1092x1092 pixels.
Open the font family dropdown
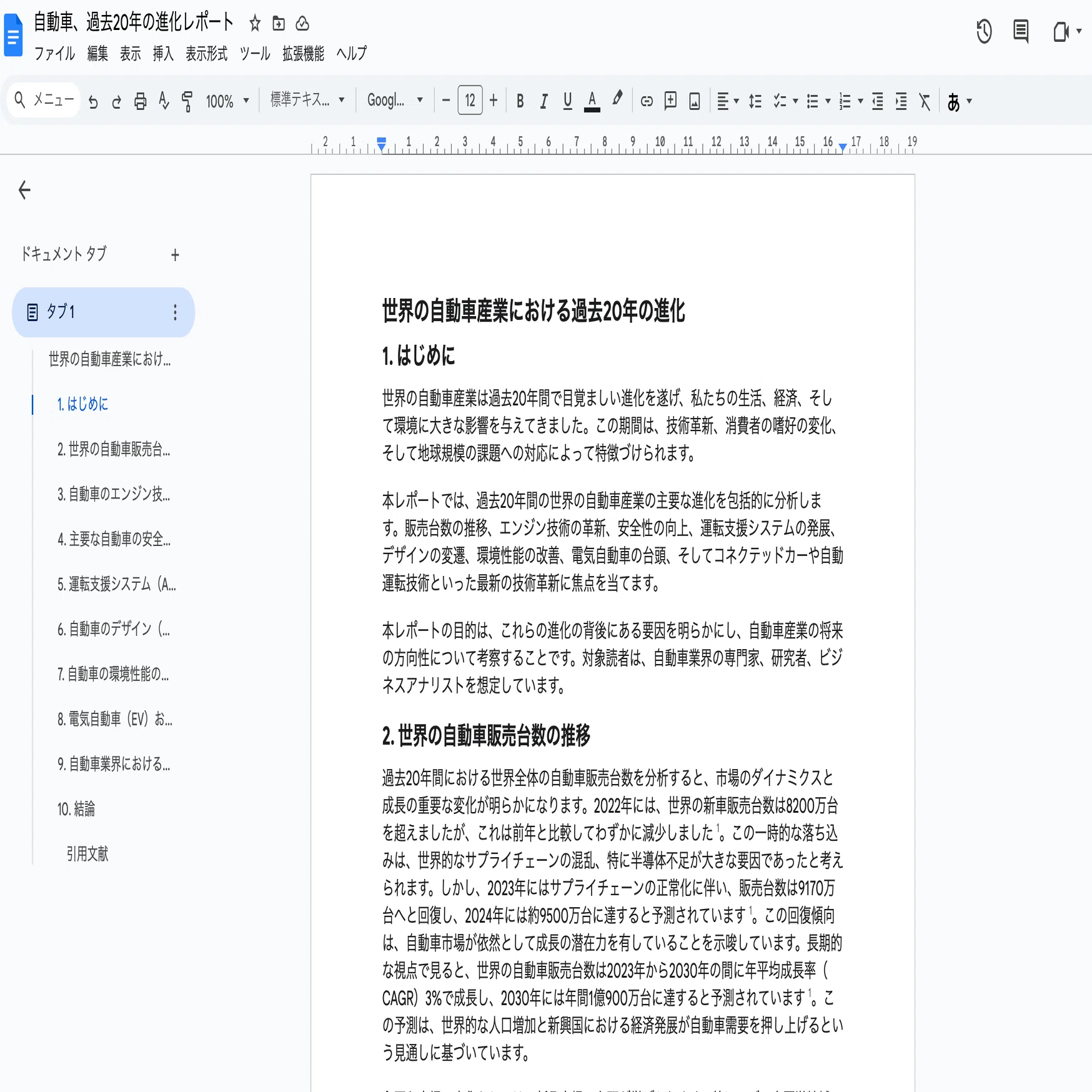click(395, 100)
